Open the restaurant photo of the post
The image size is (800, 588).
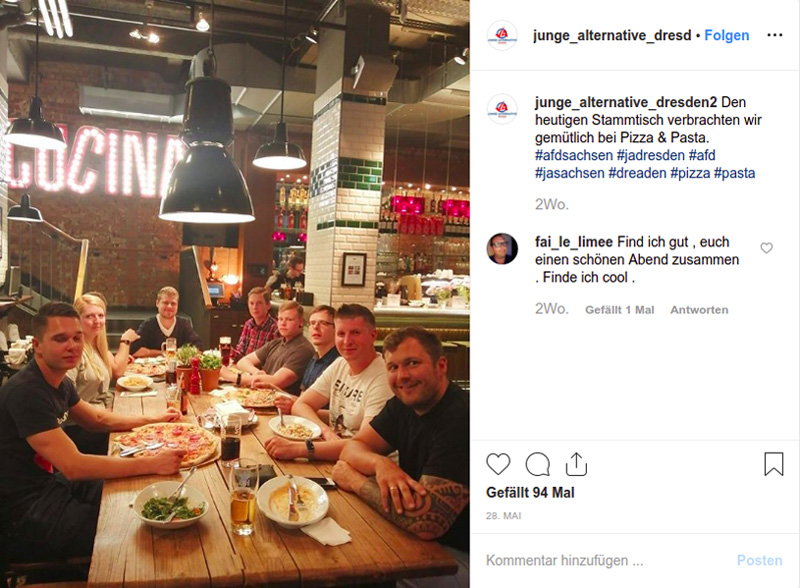point(235,294)
